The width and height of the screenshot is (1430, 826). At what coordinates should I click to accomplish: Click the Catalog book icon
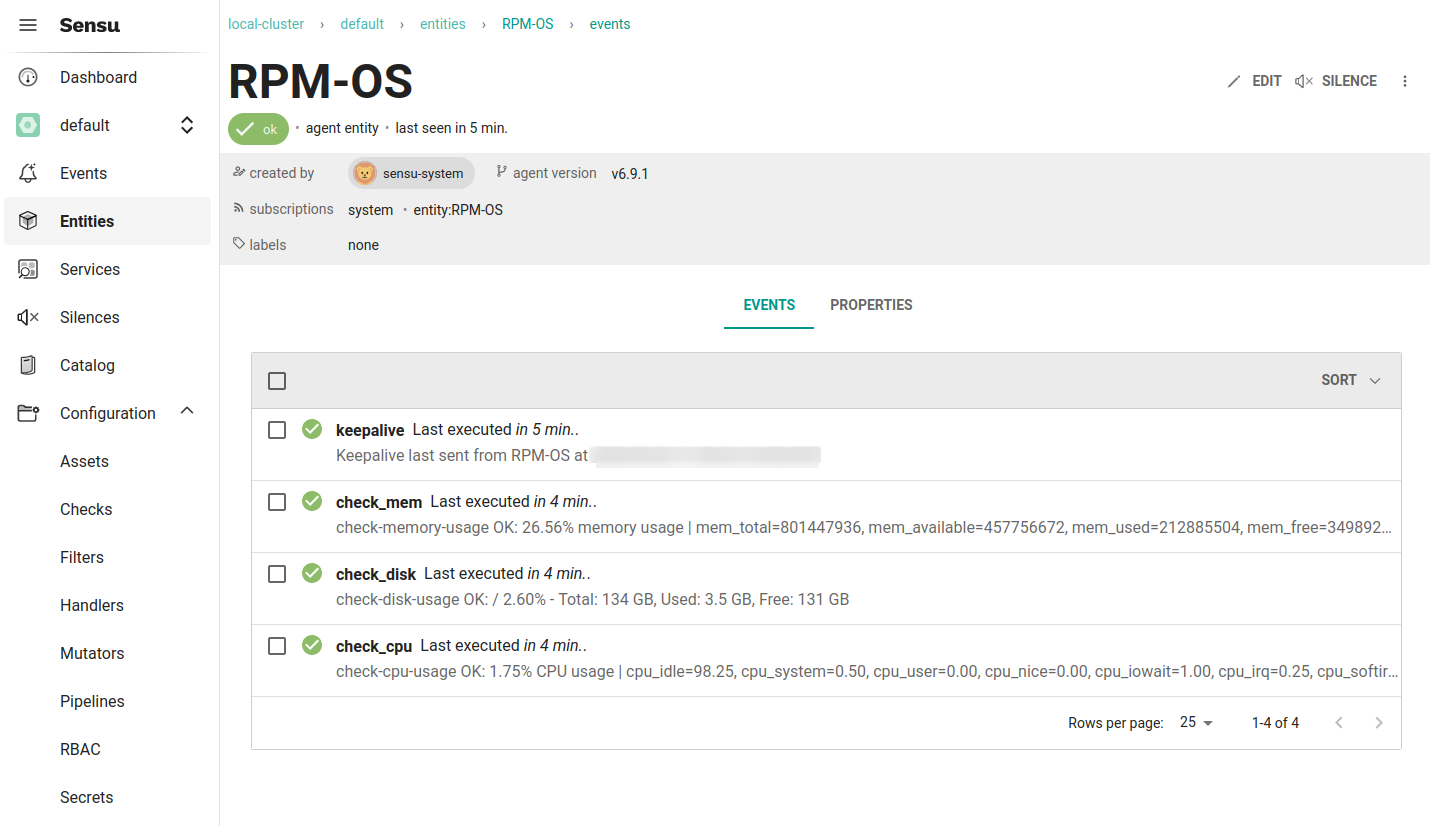(28, 365)
